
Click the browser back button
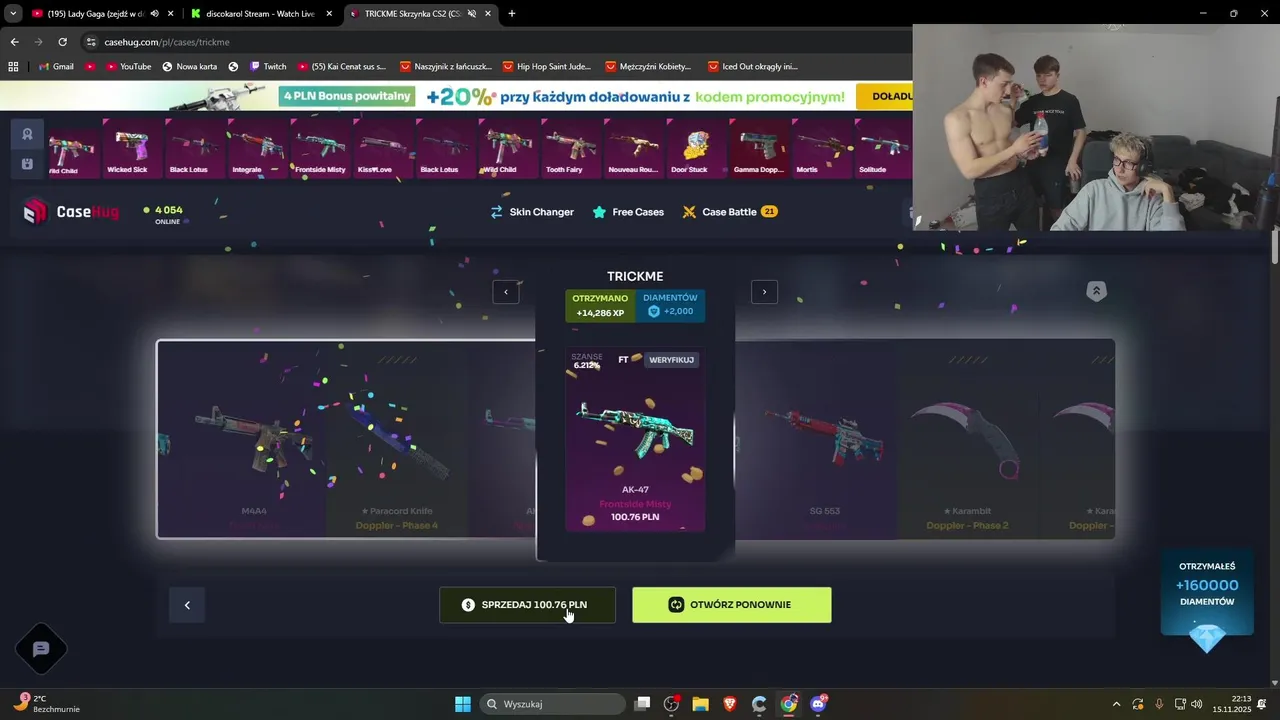14,42
